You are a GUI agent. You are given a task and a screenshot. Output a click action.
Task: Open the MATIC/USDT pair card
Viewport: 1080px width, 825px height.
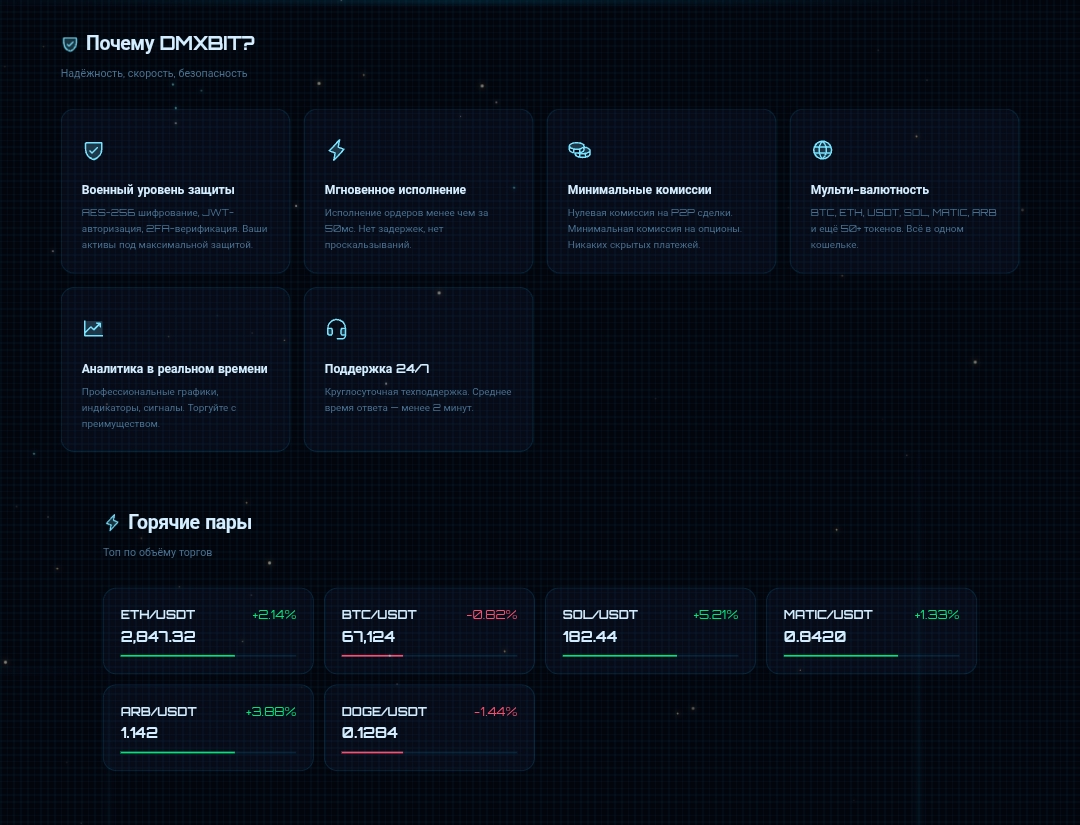point(871,631)
